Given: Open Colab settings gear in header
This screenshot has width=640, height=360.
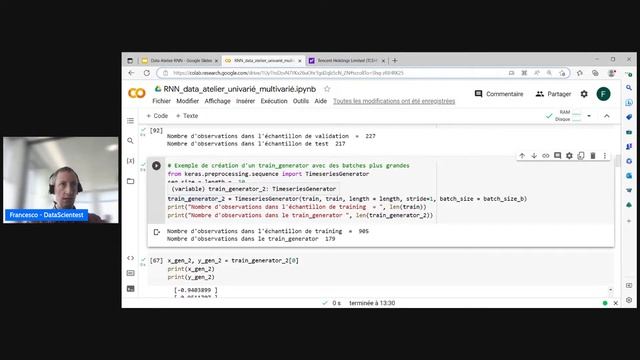Looking at the screenshot, I should pyautogui.click(x=584, y=94).
